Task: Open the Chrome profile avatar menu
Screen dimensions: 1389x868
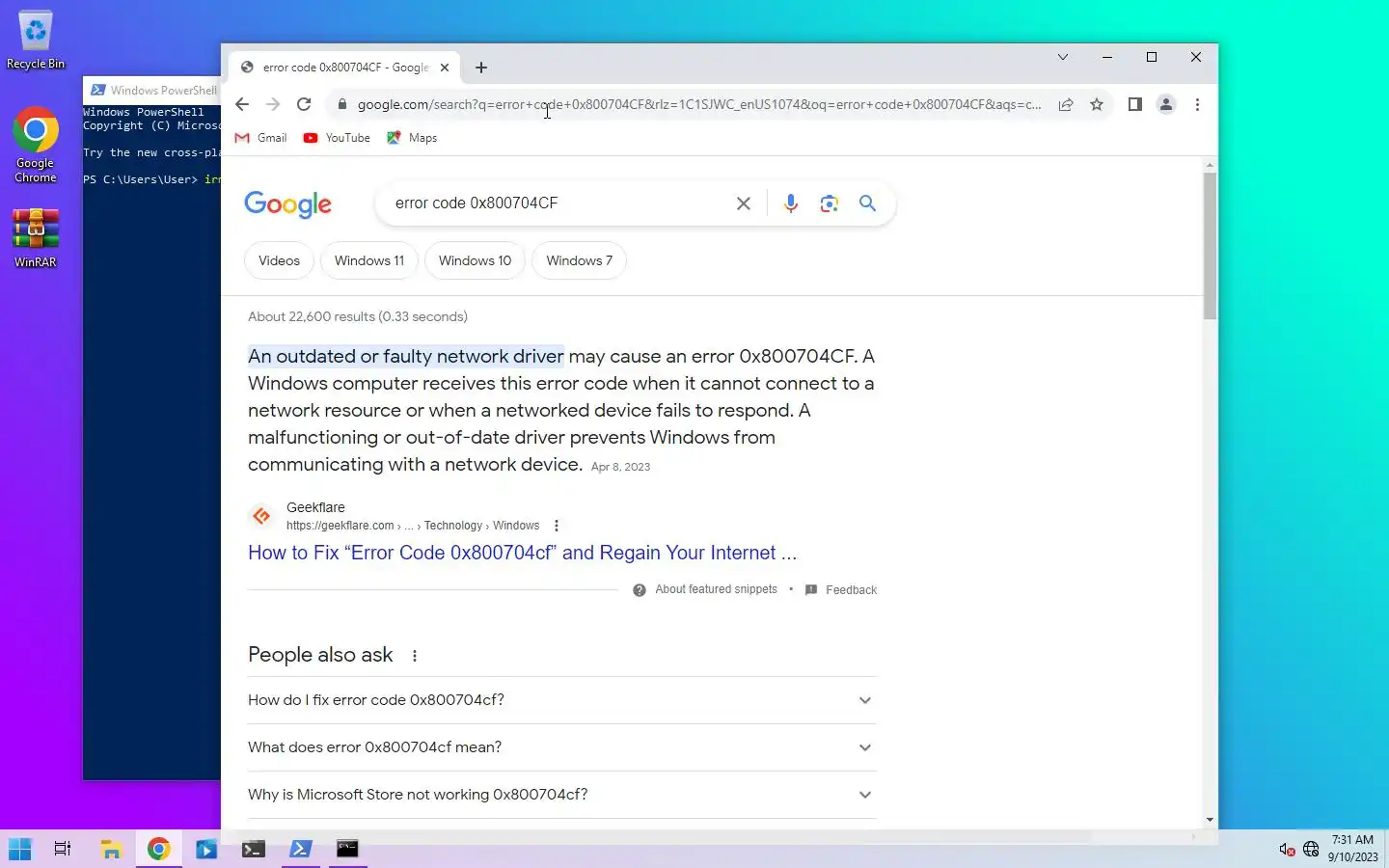Action: [1166, 104]
